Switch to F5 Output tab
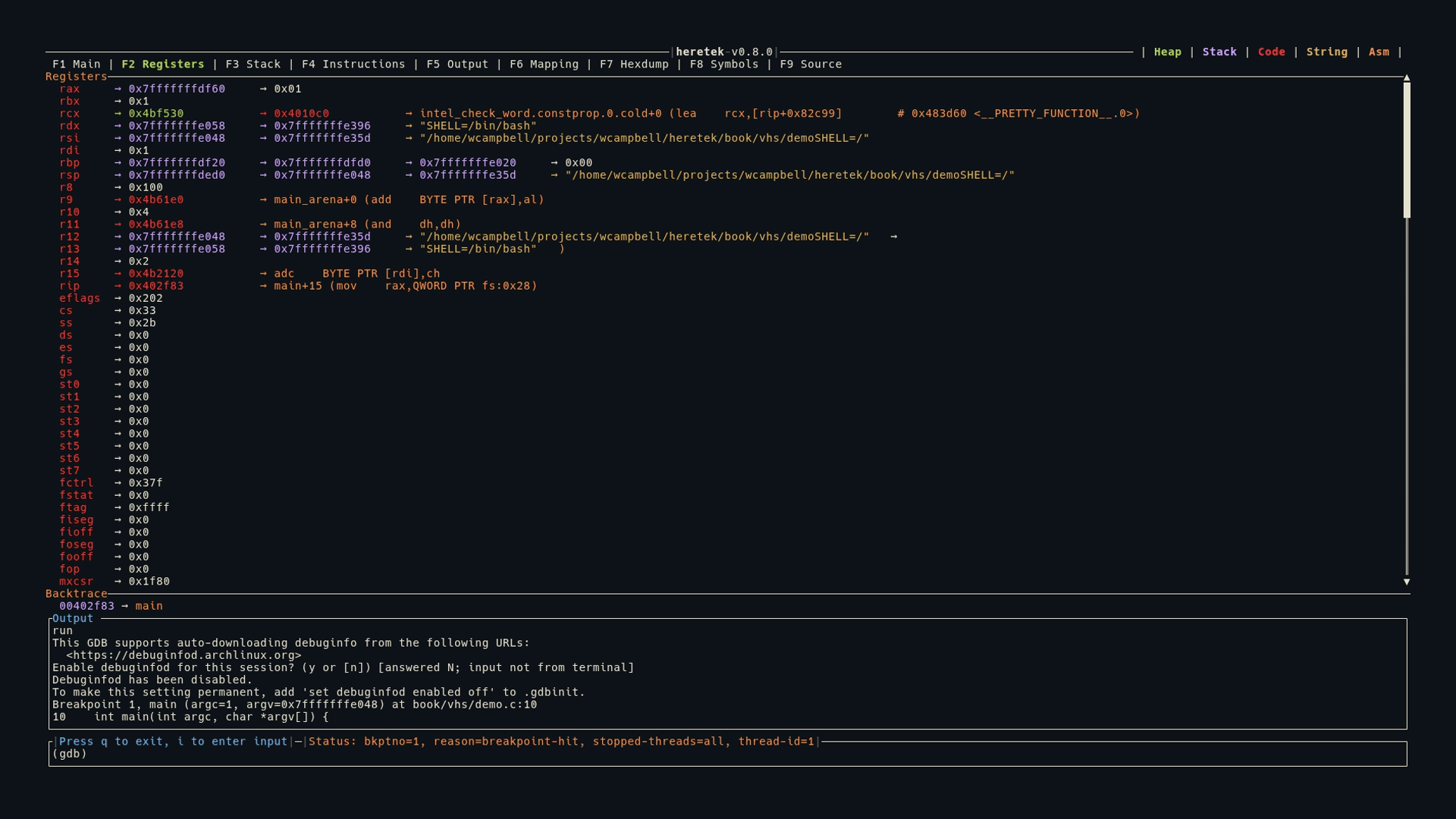The height and width of the screenshot is (819, 1456). [457, 64]
